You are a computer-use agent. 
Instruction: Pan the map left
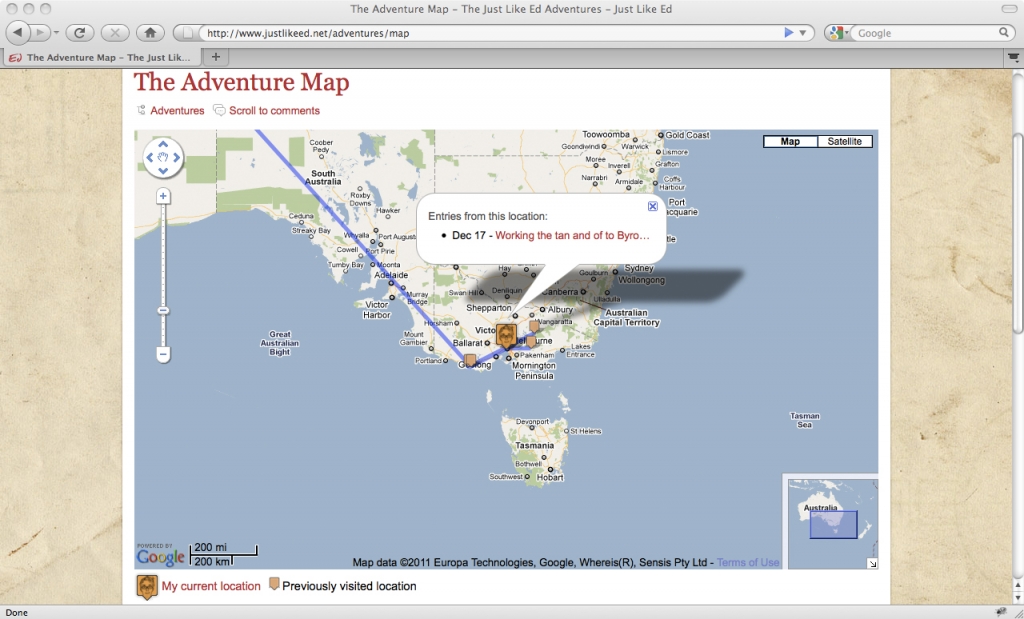click(150, 157)
